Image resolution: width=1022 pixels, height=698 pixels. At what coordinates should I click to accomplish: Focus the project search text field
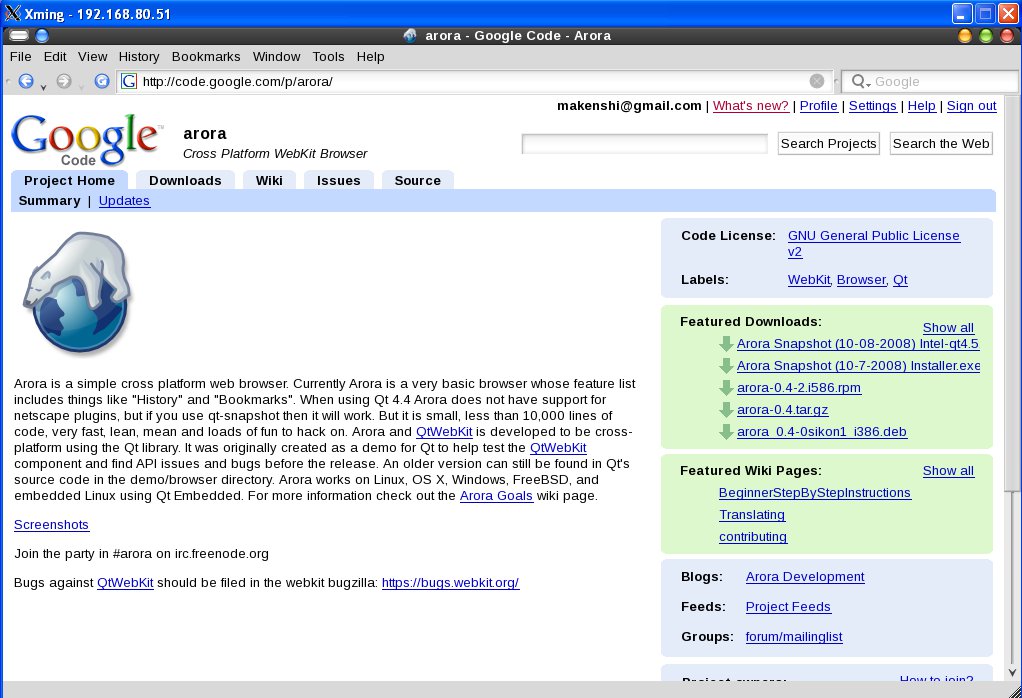(x=645, y=143)
